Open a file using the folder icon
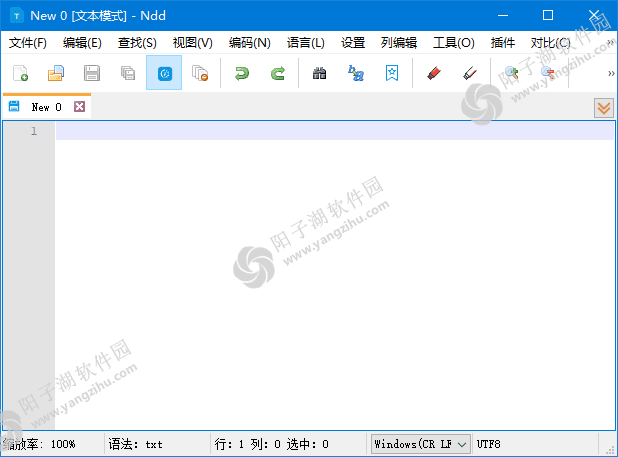618x457 pixels. pos(56,73)
